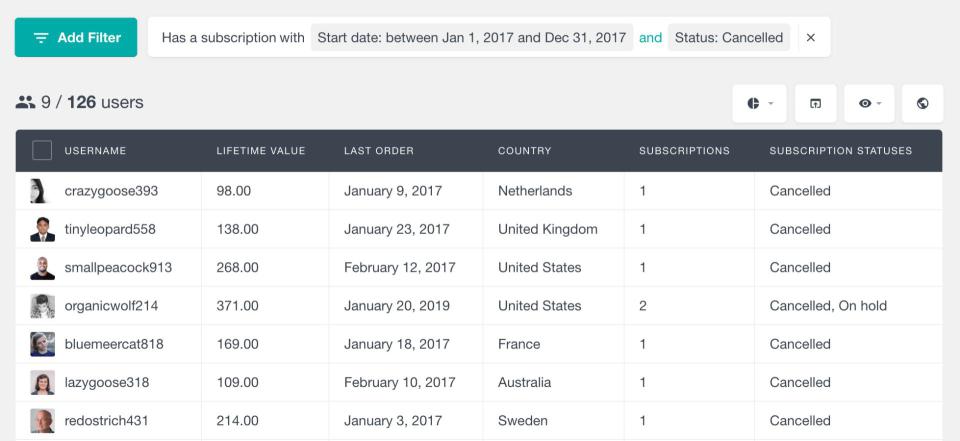The width and height of the screenshot is (960, 441).
Task: Click the 'and' filter operator
Action: 650,38
